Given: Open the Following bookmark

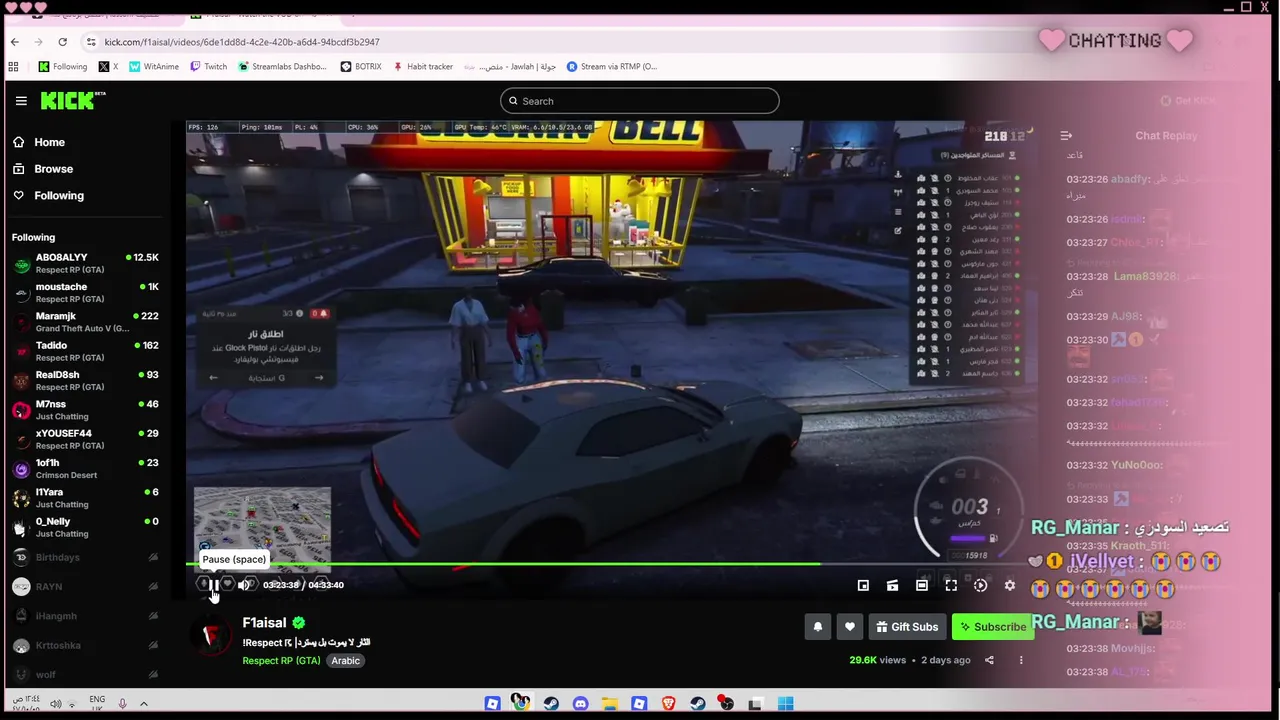Looking at the screenshot, I should [x=62, y=67].
